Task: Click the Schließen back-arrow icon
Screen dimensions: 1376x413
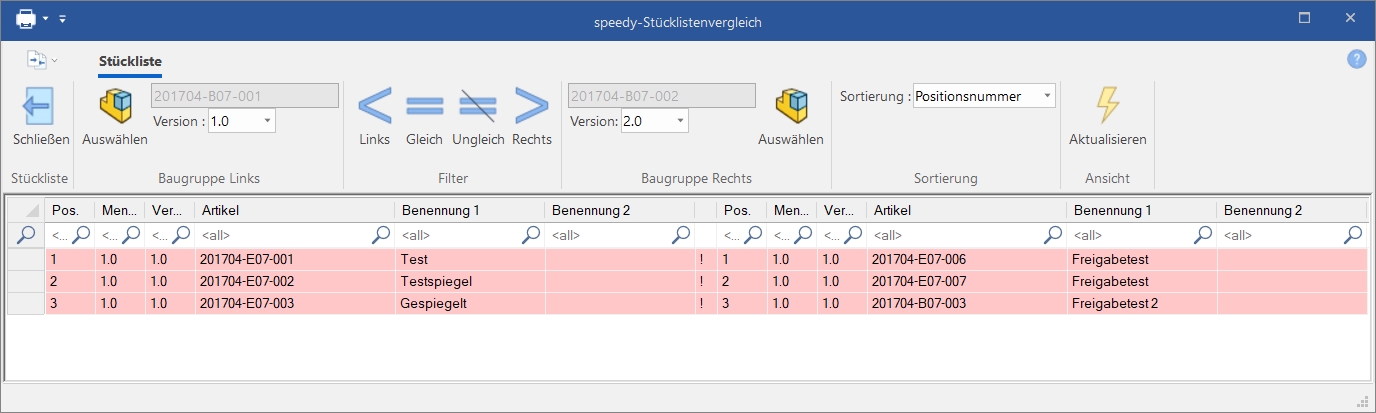Action: tap(39, 106)
